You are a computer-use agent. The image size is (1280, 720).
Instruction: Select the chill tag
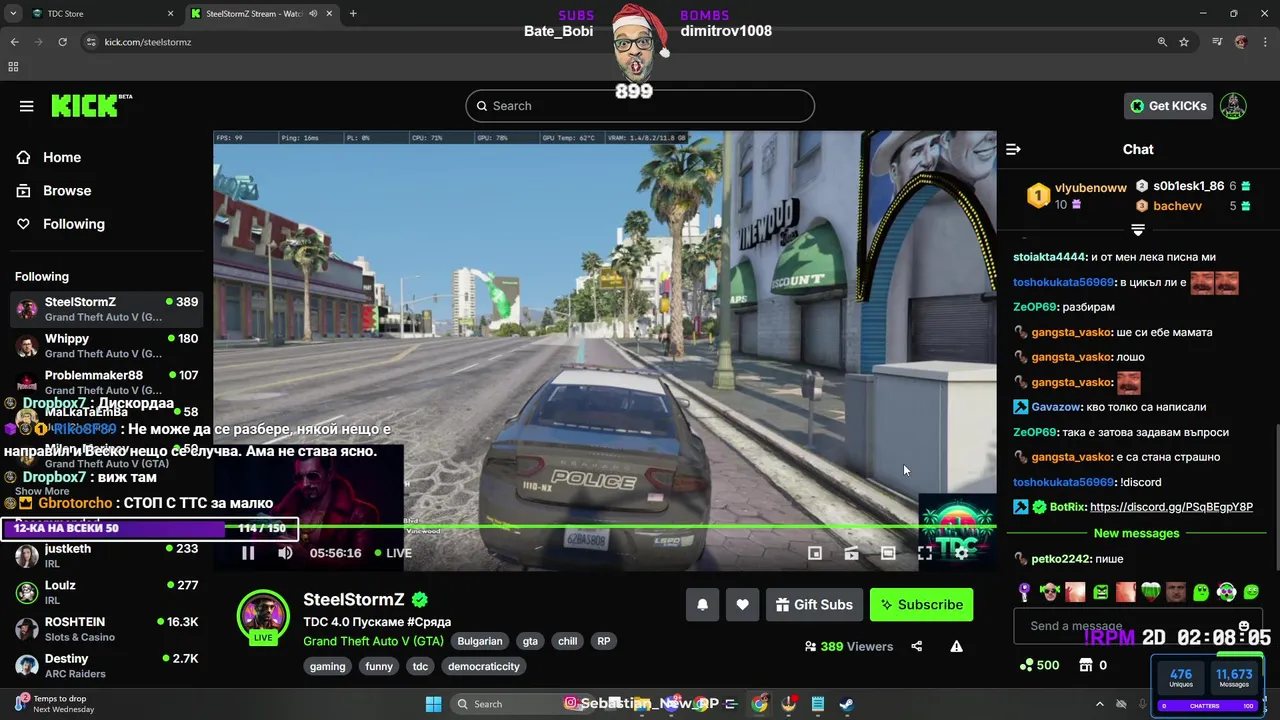tap(568, 641)
